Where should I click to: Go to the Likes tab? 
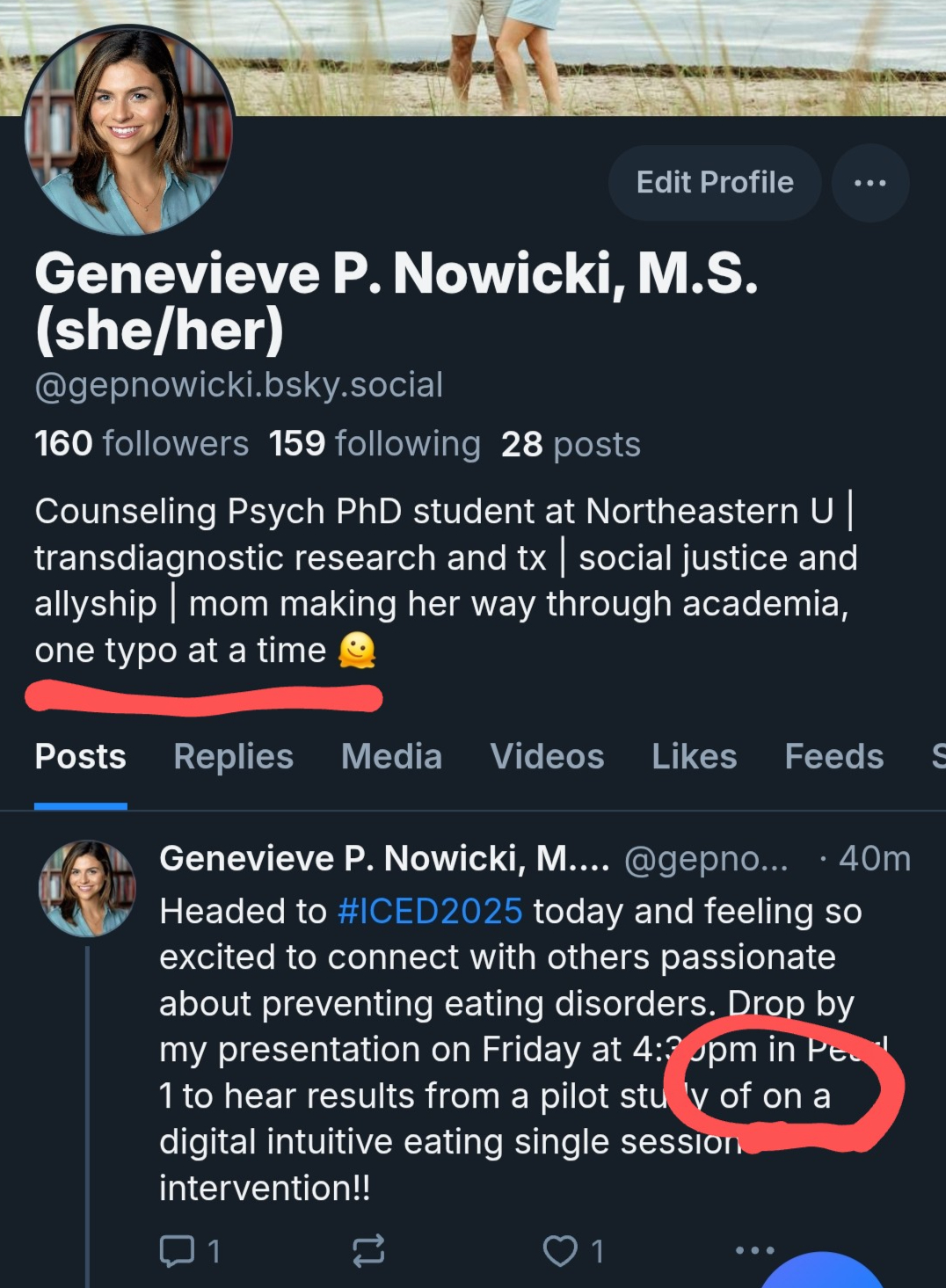[x=694, y=757]
